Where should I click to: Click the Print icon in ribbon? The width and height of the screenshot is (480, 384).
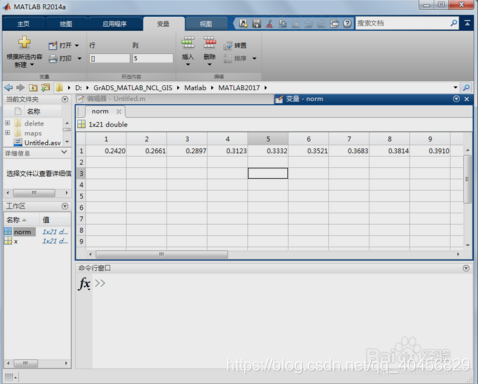coord(53,59)
